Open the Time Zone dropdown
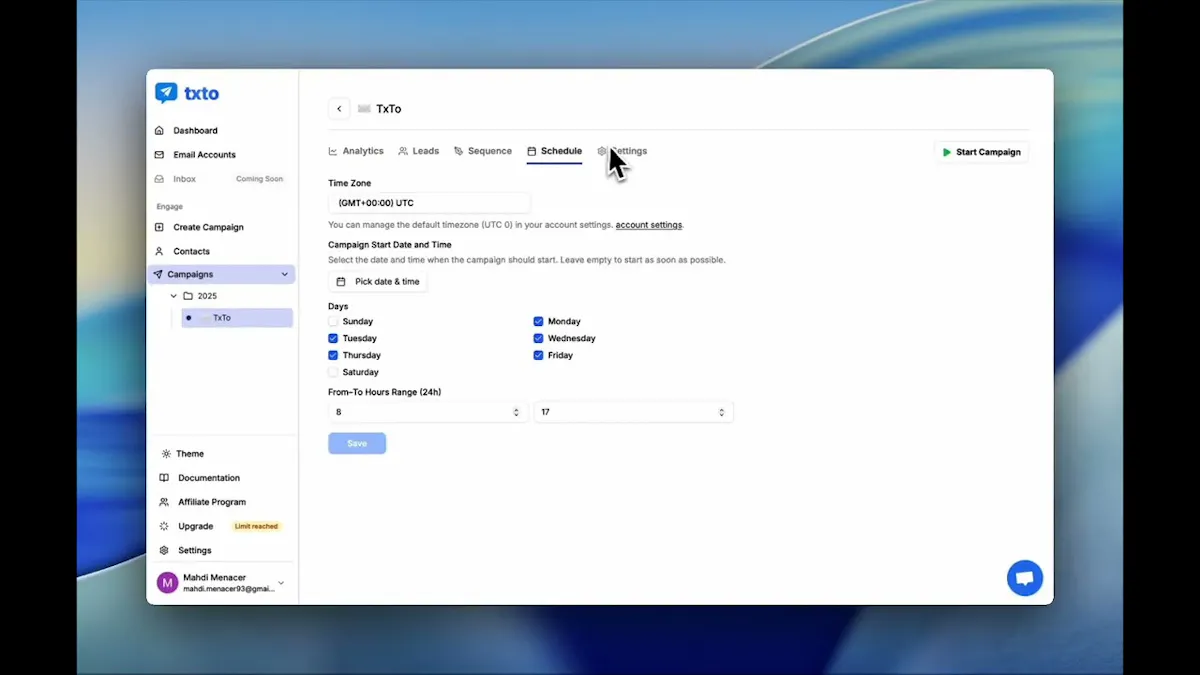Screen dimensions: 1200x675 429,203
